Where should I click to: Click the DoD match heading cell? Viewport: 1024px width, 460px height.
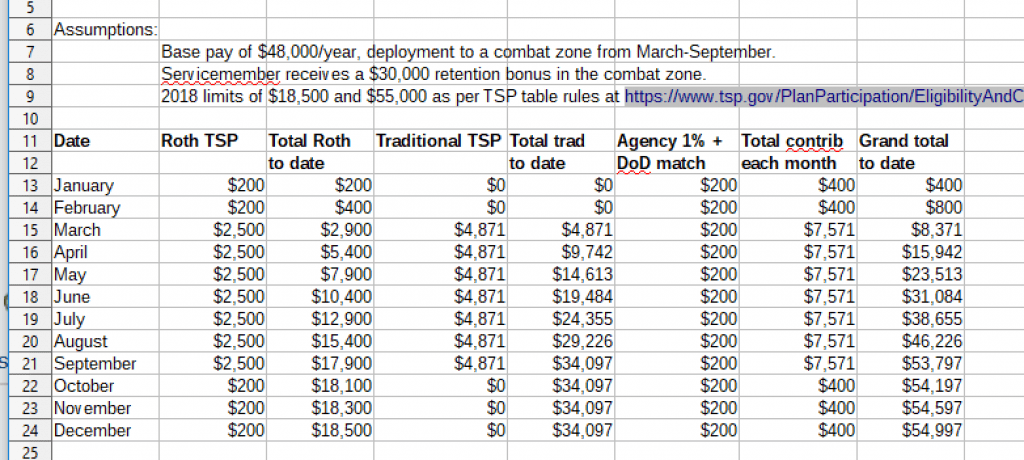661,163
